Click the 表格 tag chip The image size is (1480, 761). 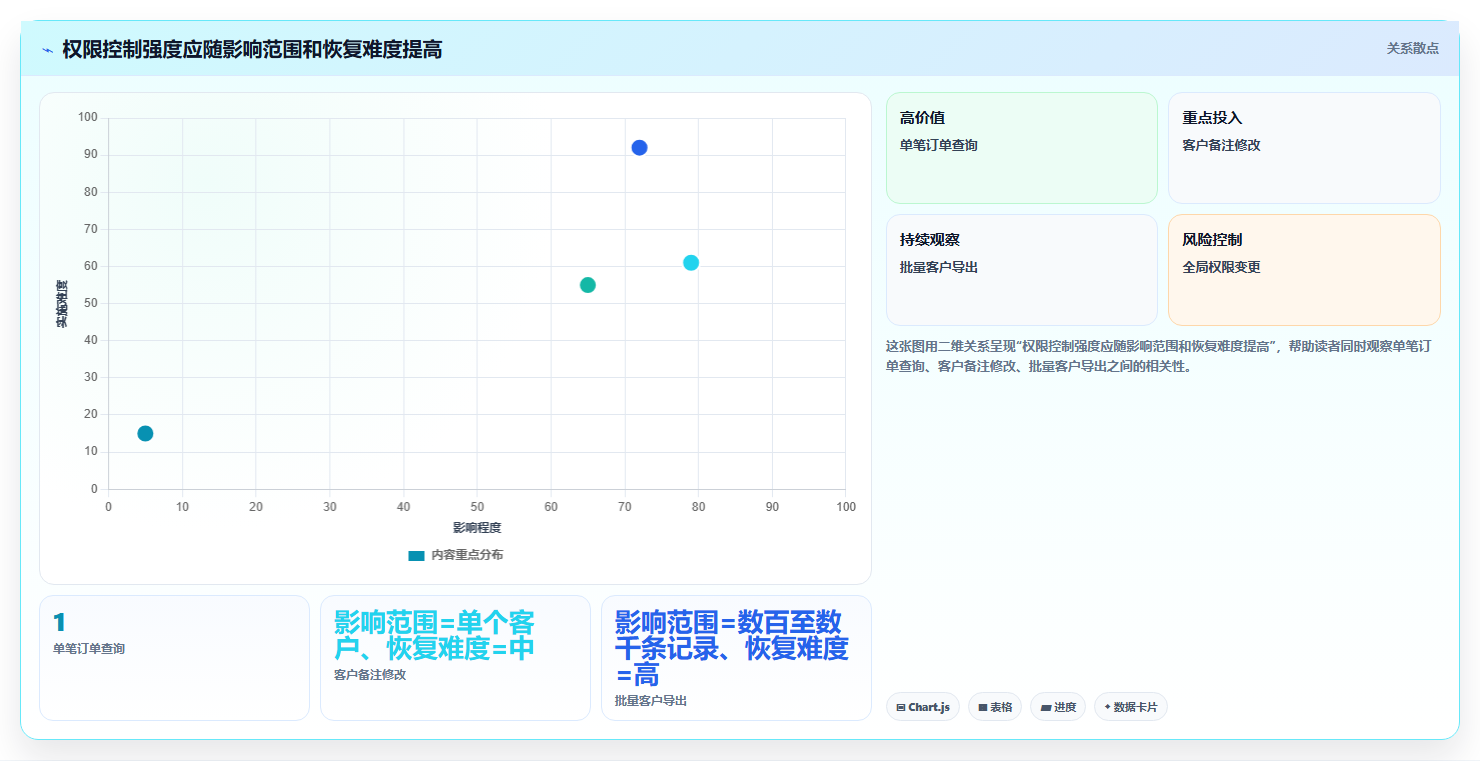(x=994, y=707)
